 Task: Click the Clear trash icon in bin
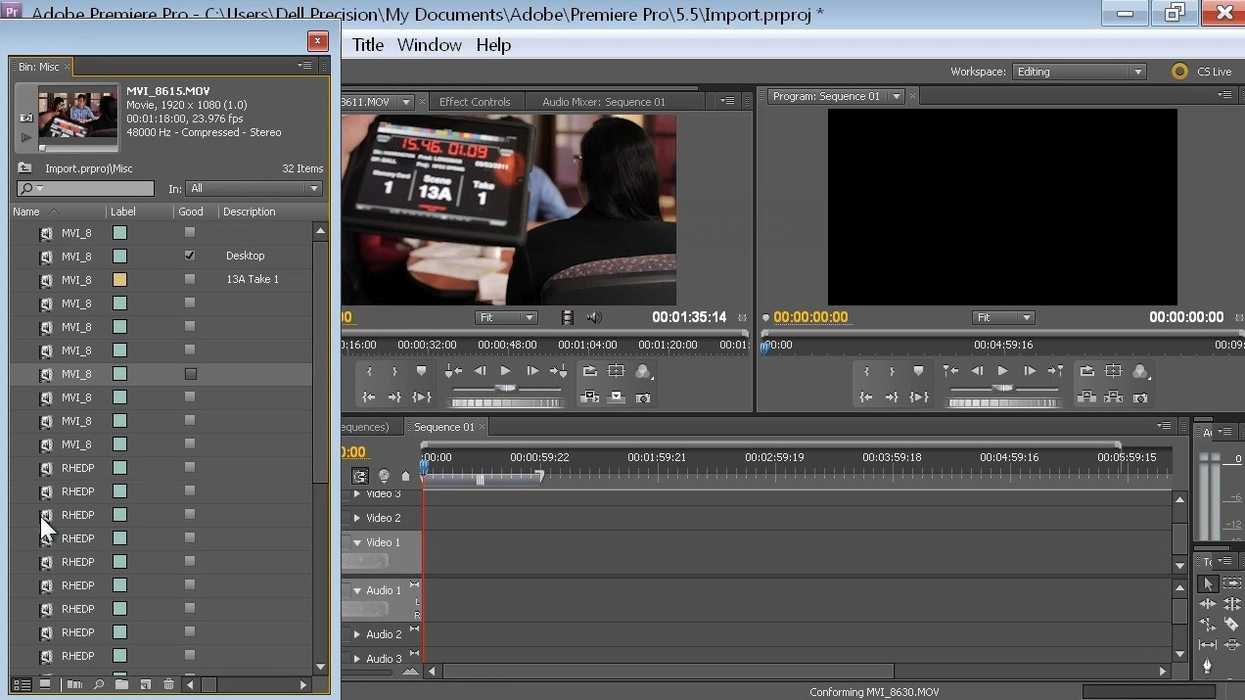[168, 685]
